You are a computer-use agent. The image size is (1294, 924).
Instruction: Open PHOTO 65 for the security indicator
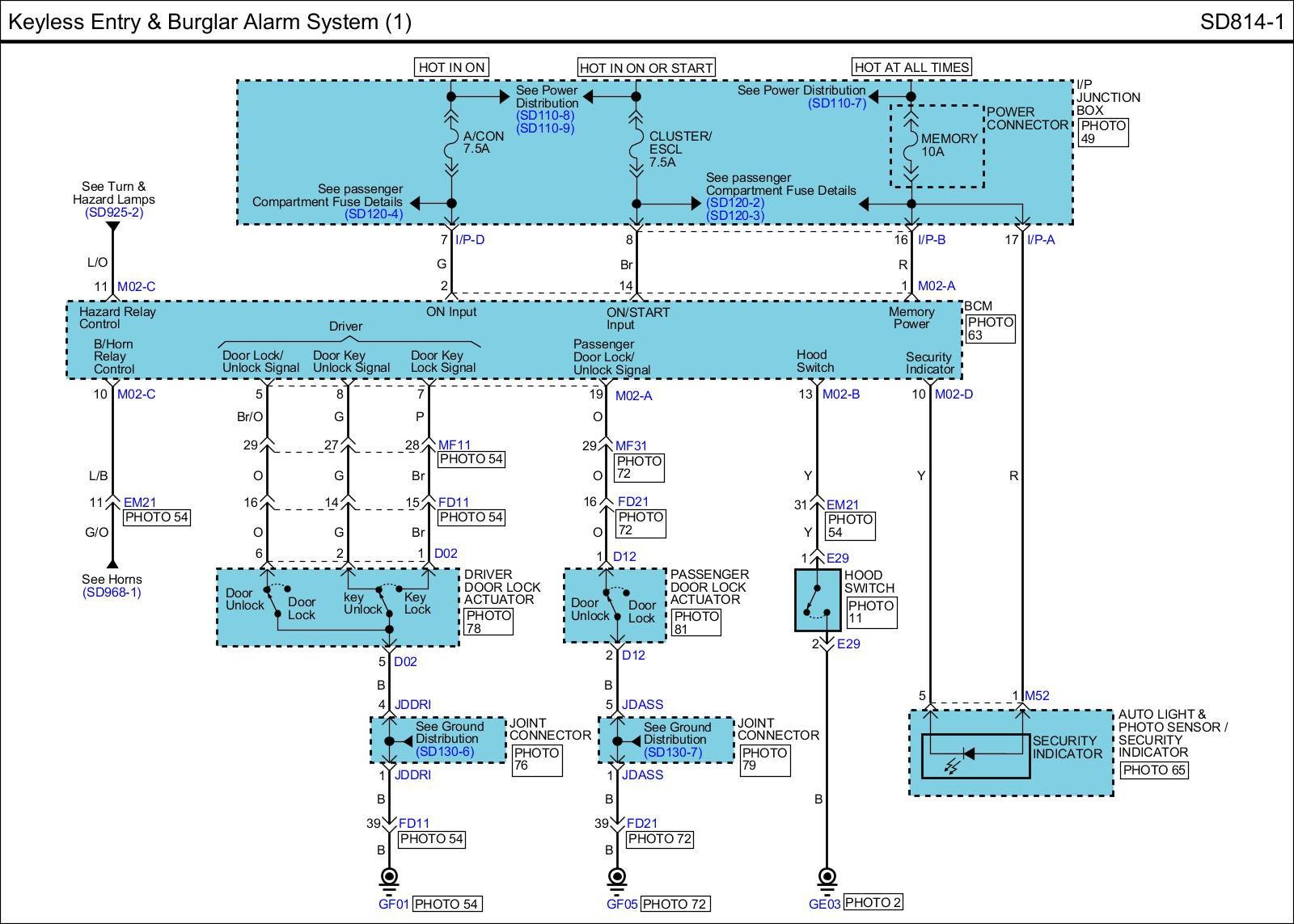point(1154,770)
